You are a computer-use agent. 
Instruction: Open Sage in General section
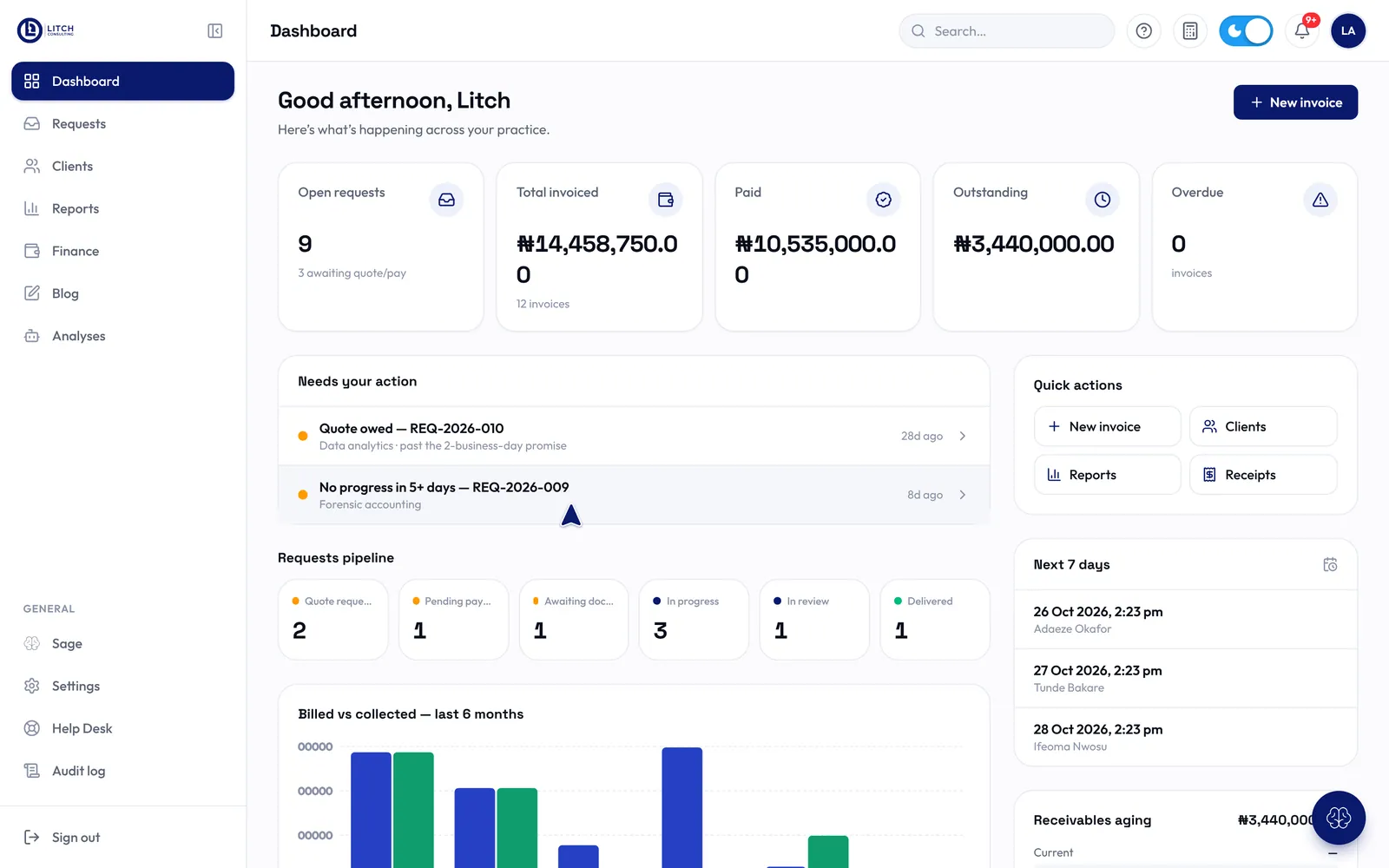(x=122, y=643)
